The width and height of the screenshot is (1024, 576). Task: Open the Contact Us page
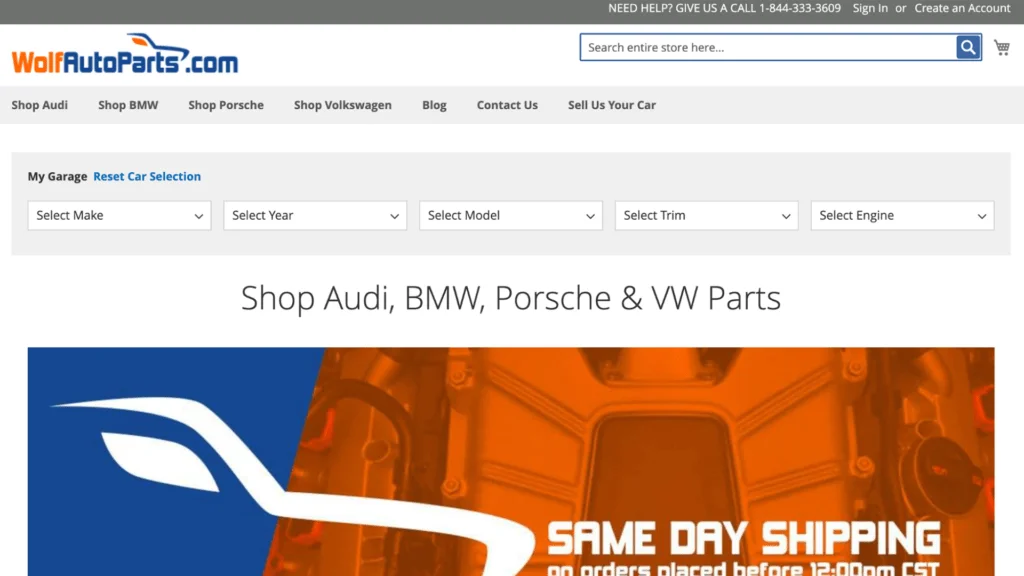[x=507, y=105]
